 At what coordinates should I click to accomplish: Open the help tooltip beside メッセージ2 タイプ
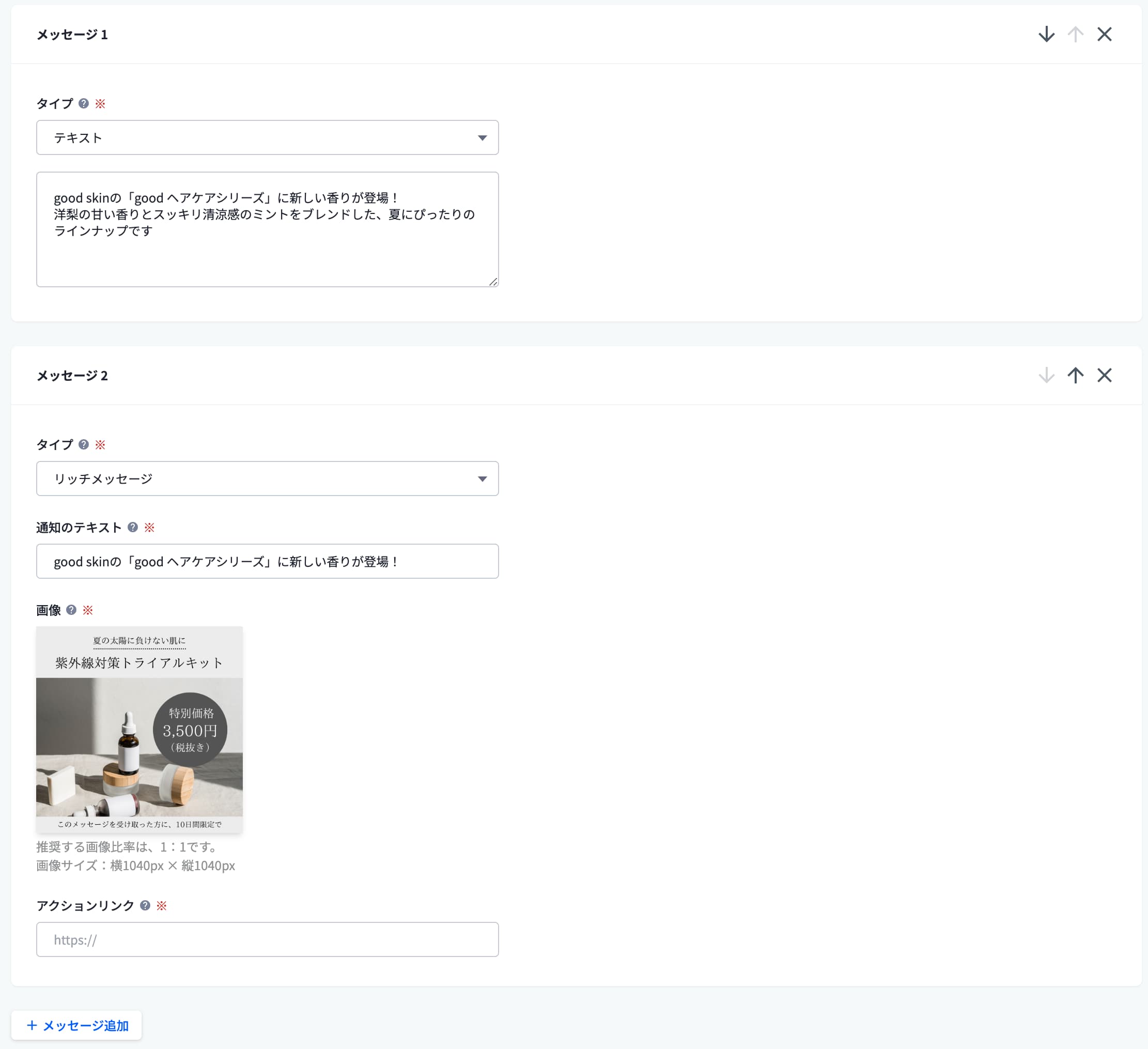(x=83, y=445)
